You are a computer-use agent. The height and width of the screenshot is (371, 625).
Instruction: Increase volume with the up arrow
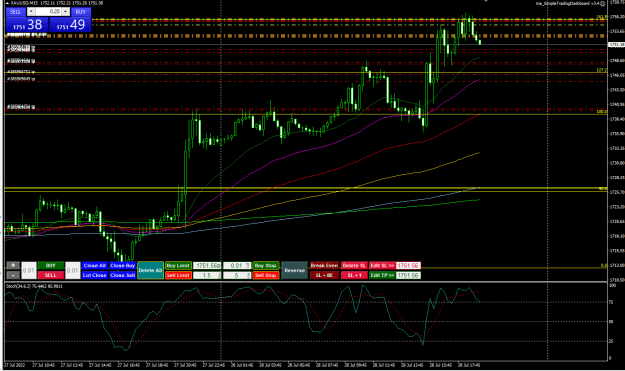[x=66, y=12]
